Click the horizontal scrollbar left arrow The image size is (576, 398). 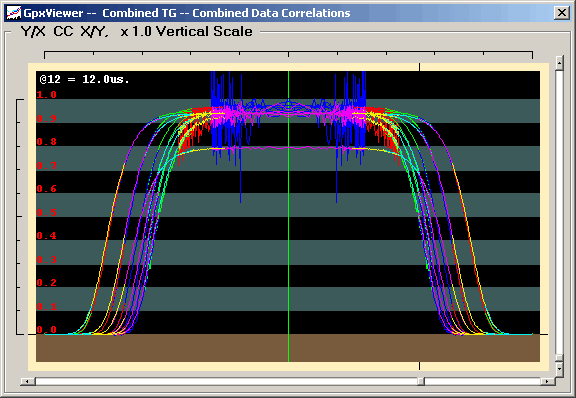pyautogui.click(x=28, y=381)
